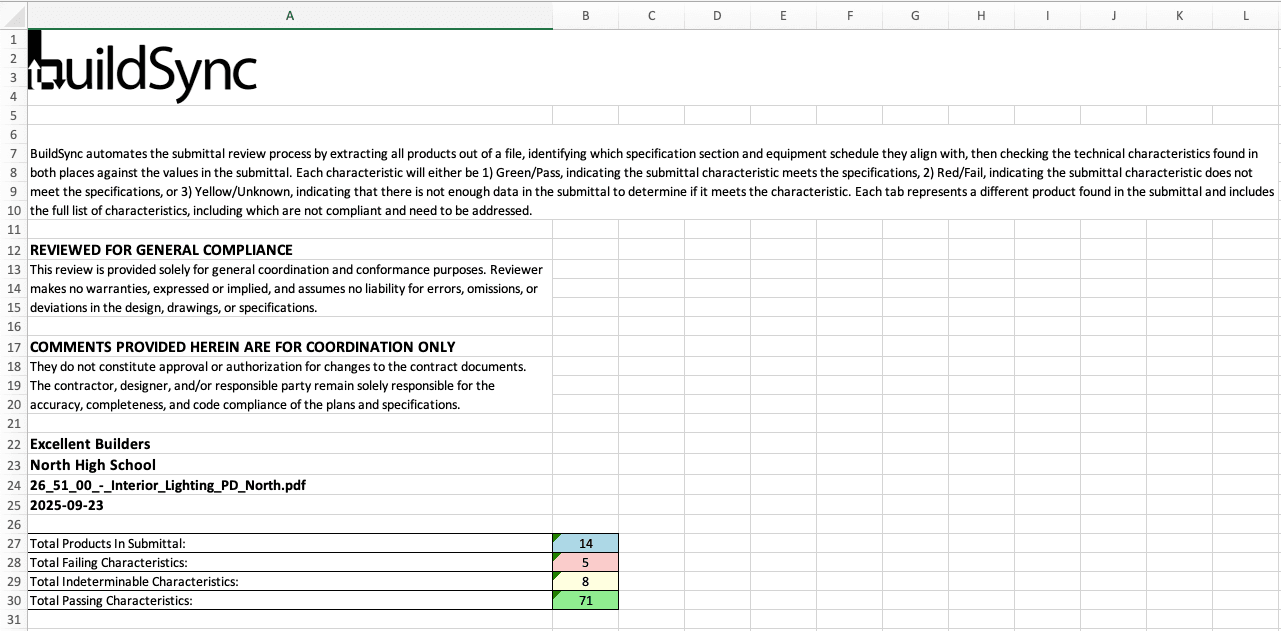1281x631 pixels.
Task: Select row 27 header
Action: (14, 543)
